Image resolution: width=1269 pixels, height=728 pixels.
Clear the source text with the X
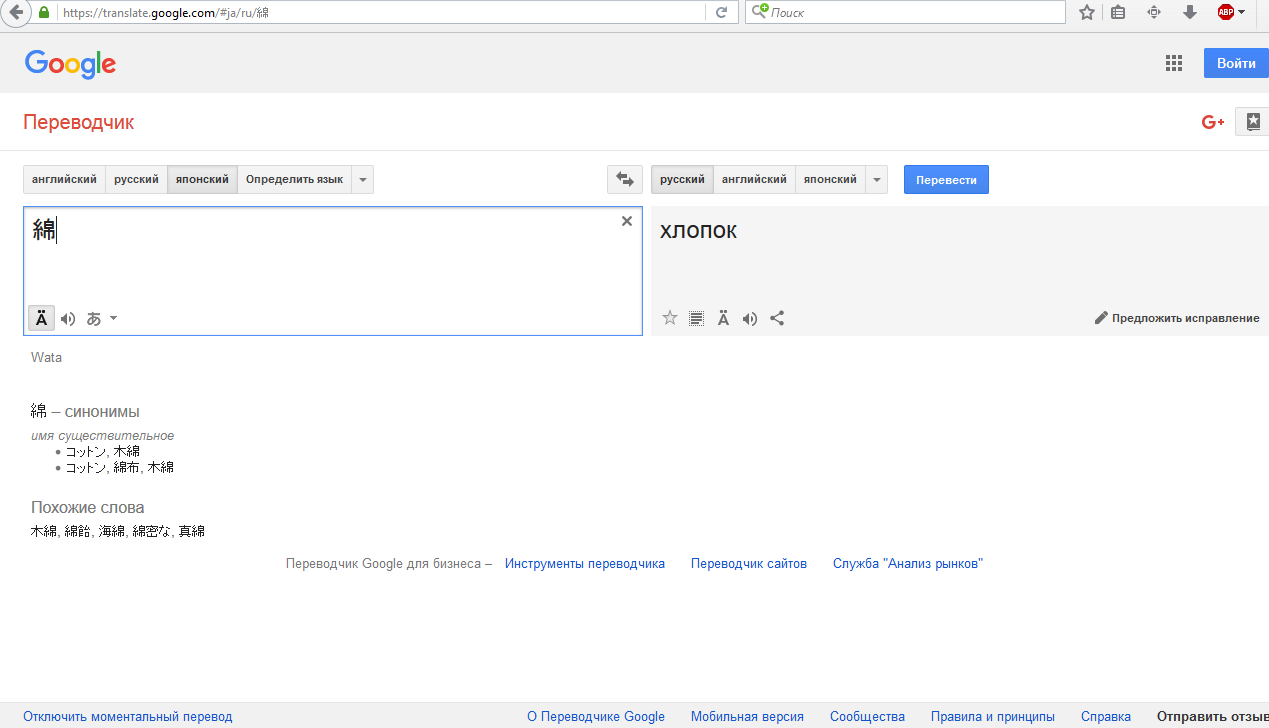click(x=627, y=221)
